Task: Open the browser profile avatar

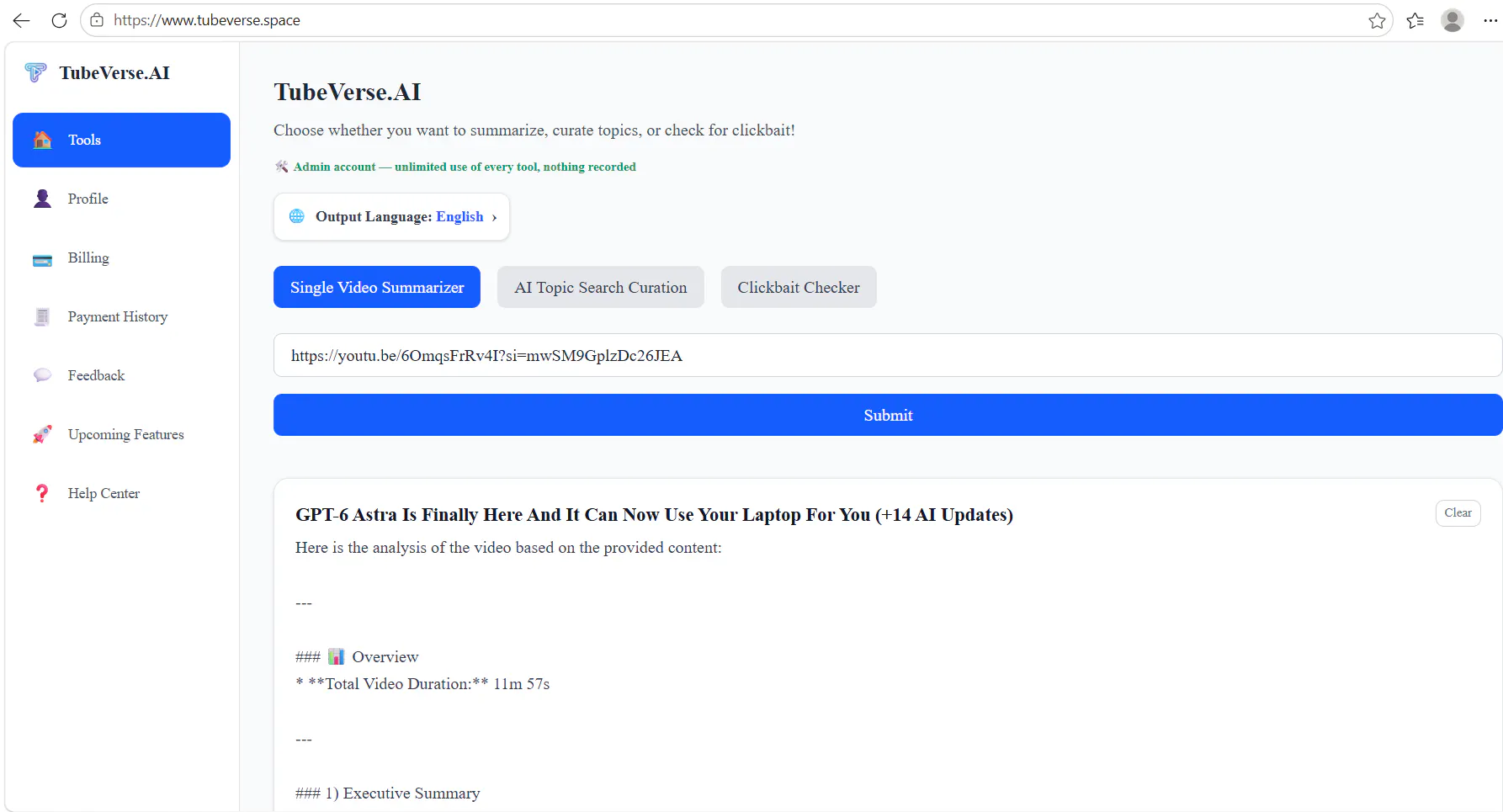Action: click(x=1453, y=20)
